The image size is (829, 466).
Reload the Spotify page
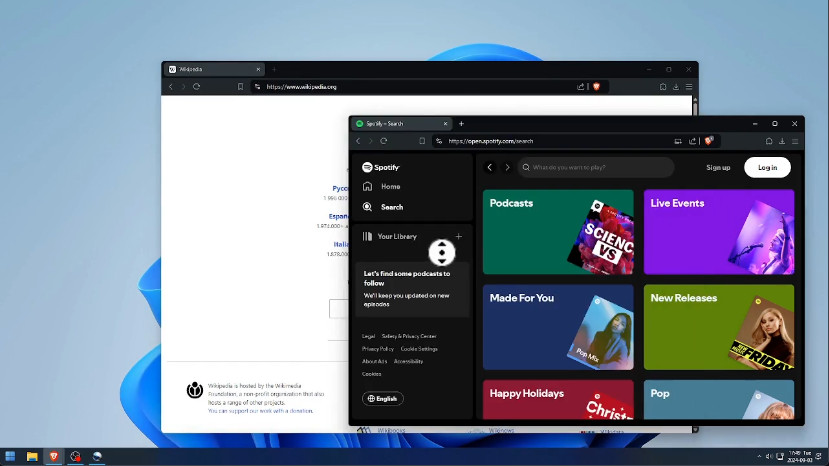pos(384,141)
